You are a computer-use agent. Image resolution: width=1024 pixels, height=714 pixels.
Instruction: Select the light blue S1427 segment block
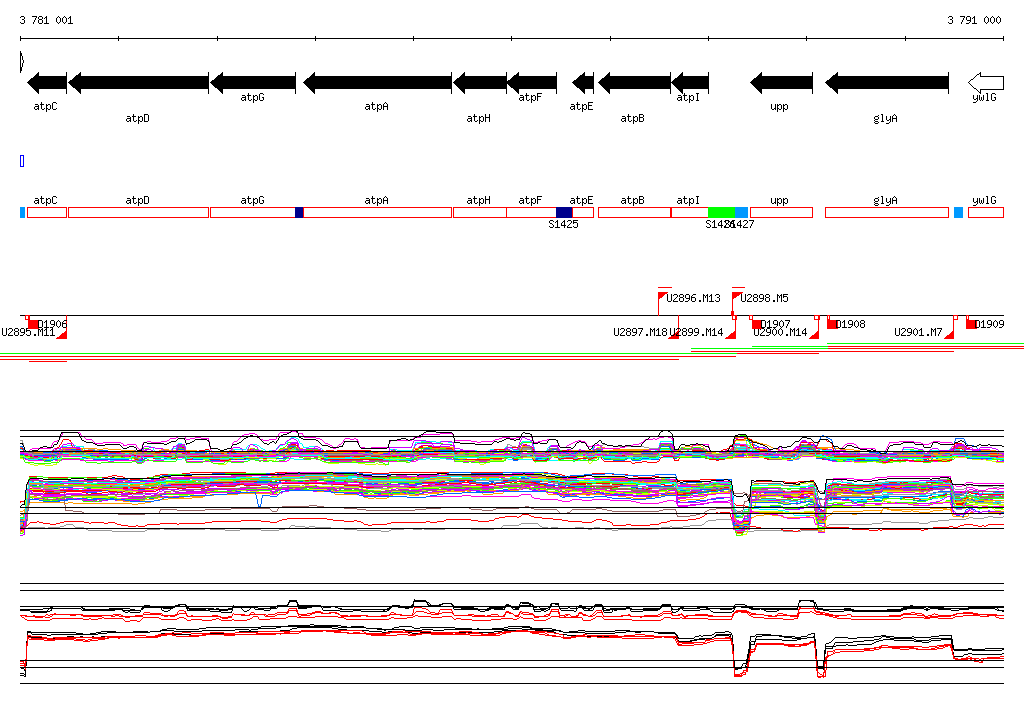point(742,212)
